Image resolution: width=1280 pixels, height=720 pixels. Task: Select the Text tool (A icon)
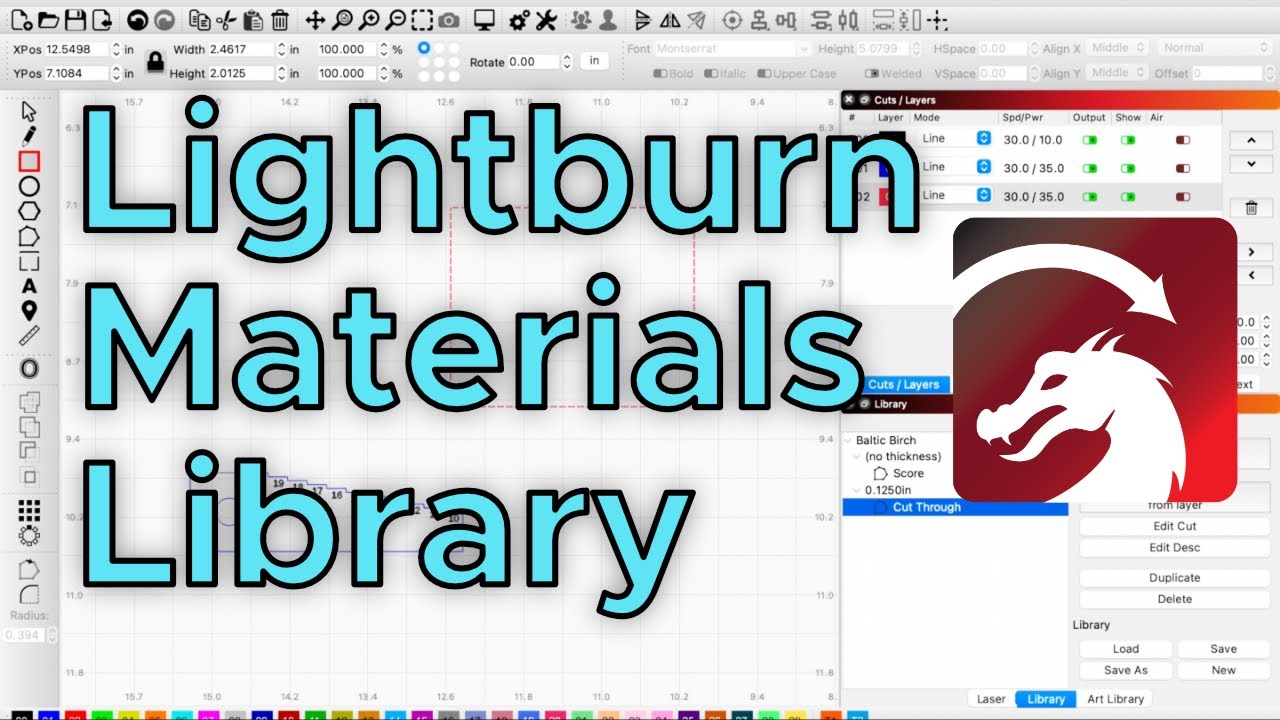(29, 287)
